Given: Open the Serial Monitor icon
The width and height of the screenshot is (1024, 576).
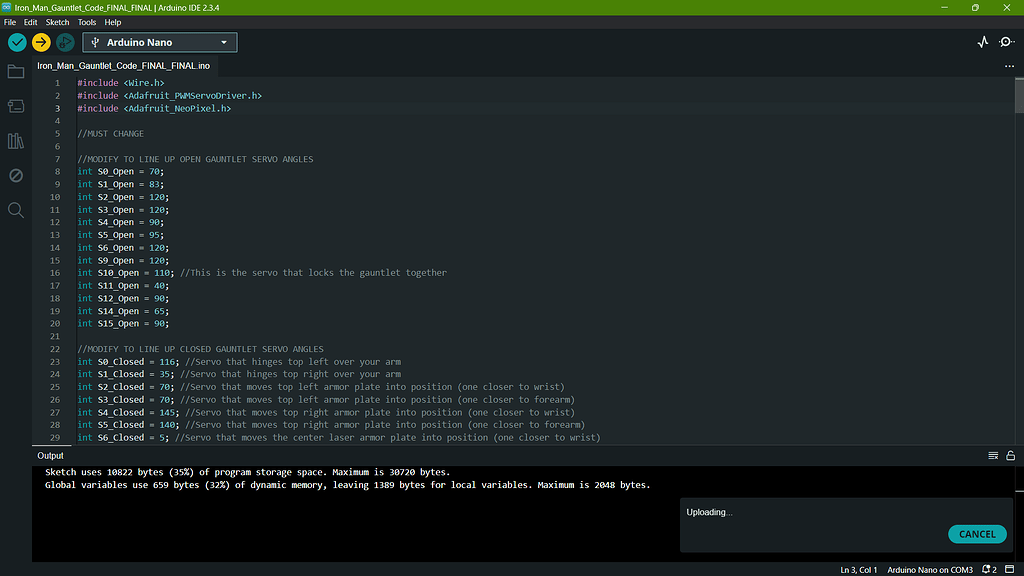Looking at the screenshot, I should [x=1006, y=42].
